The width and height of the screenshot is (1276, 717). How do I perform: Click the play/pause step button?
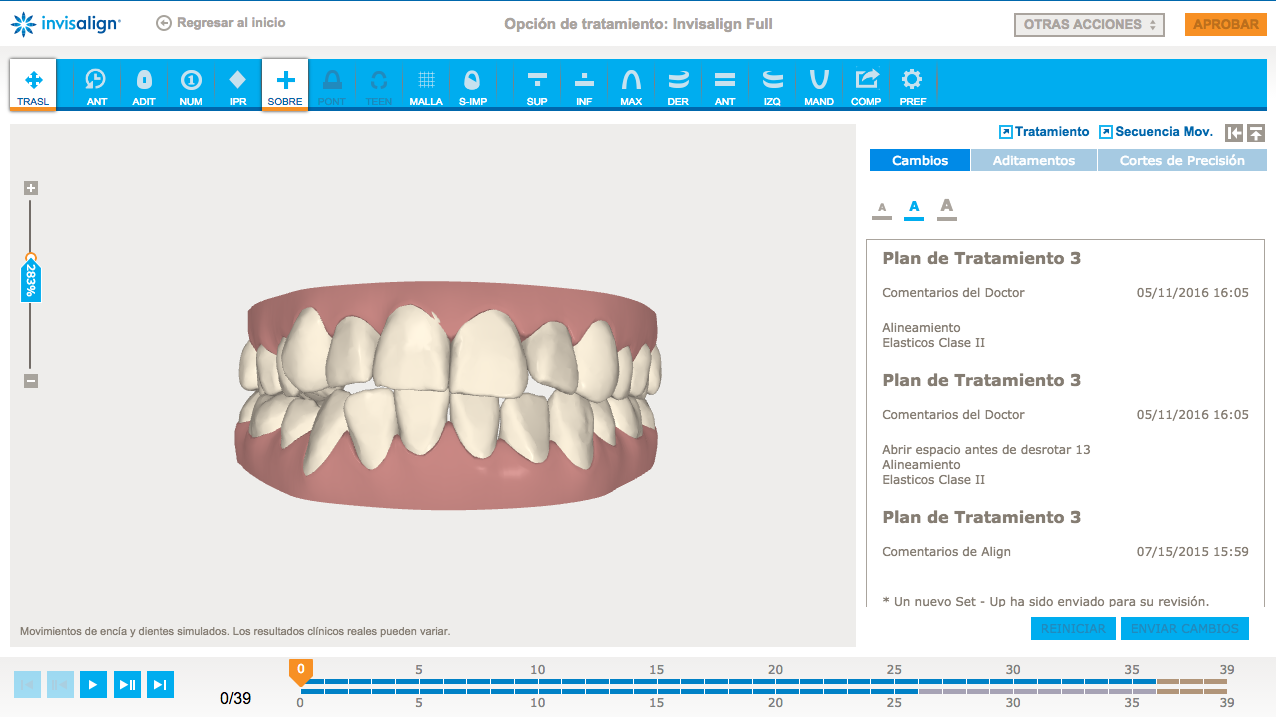click(127, 685)
